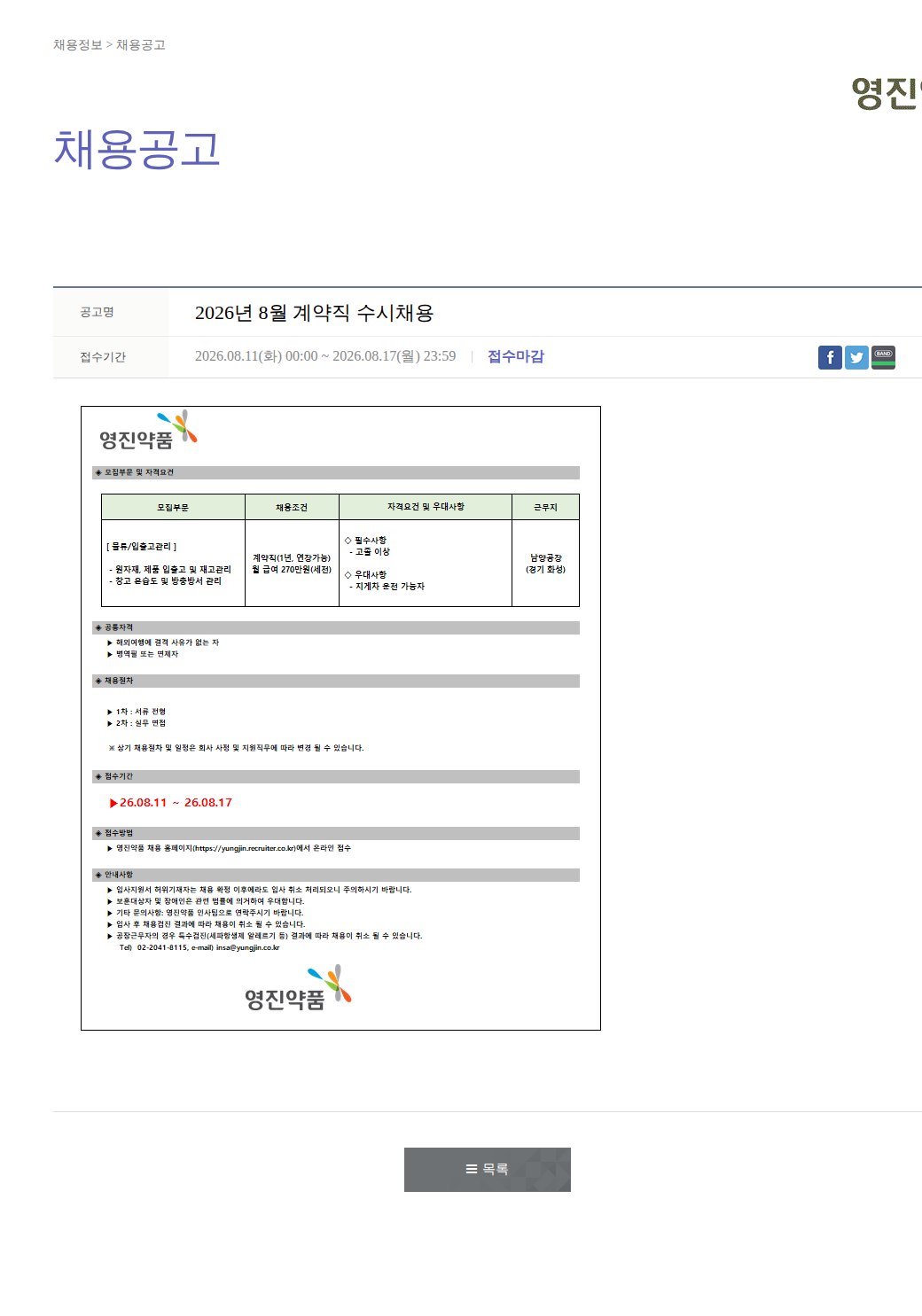Share the posting on Facebook
The image size is (922, 1316).
tap(830, 357)
